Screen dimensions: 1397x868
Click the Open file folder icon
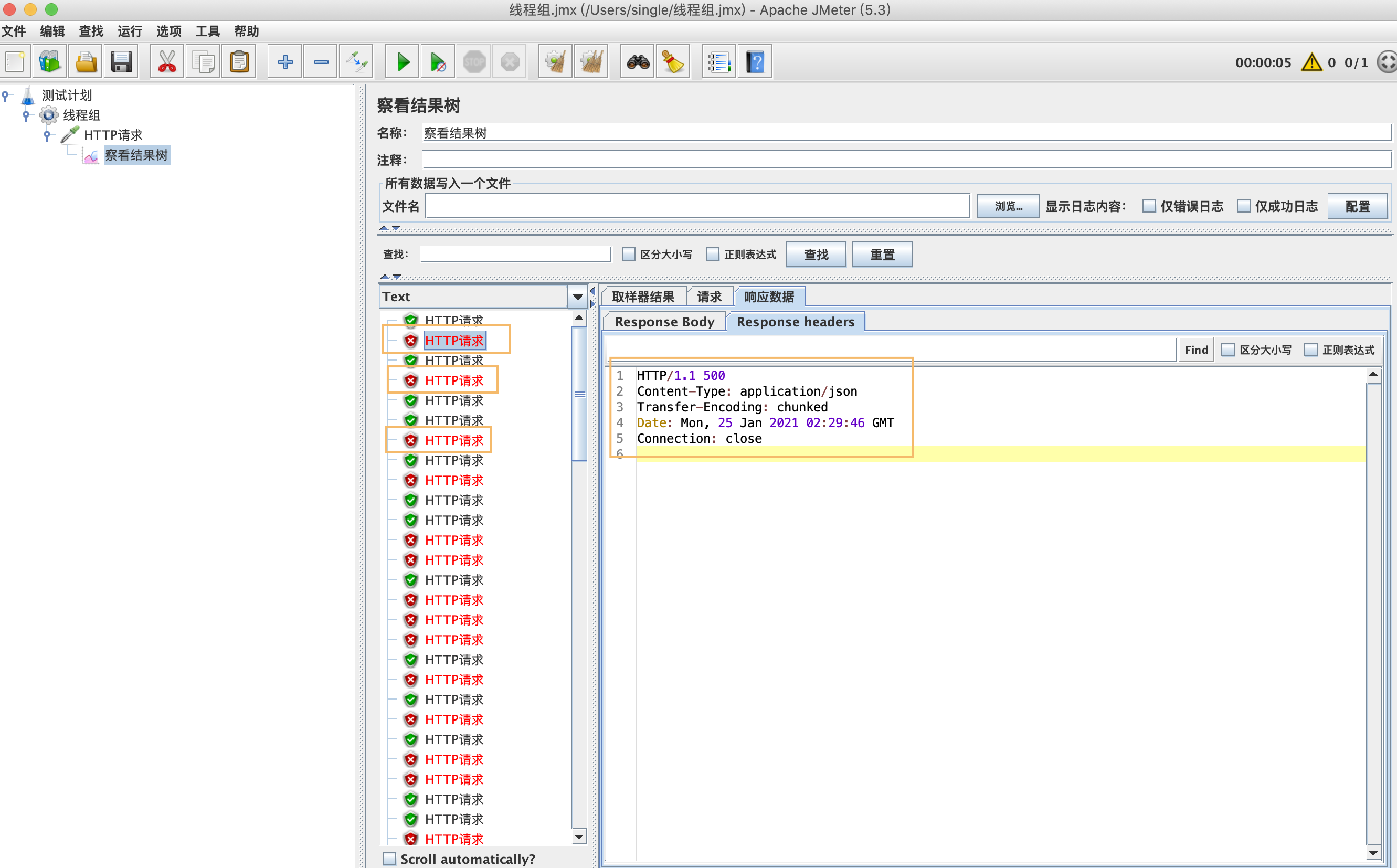tap(86, 62)
